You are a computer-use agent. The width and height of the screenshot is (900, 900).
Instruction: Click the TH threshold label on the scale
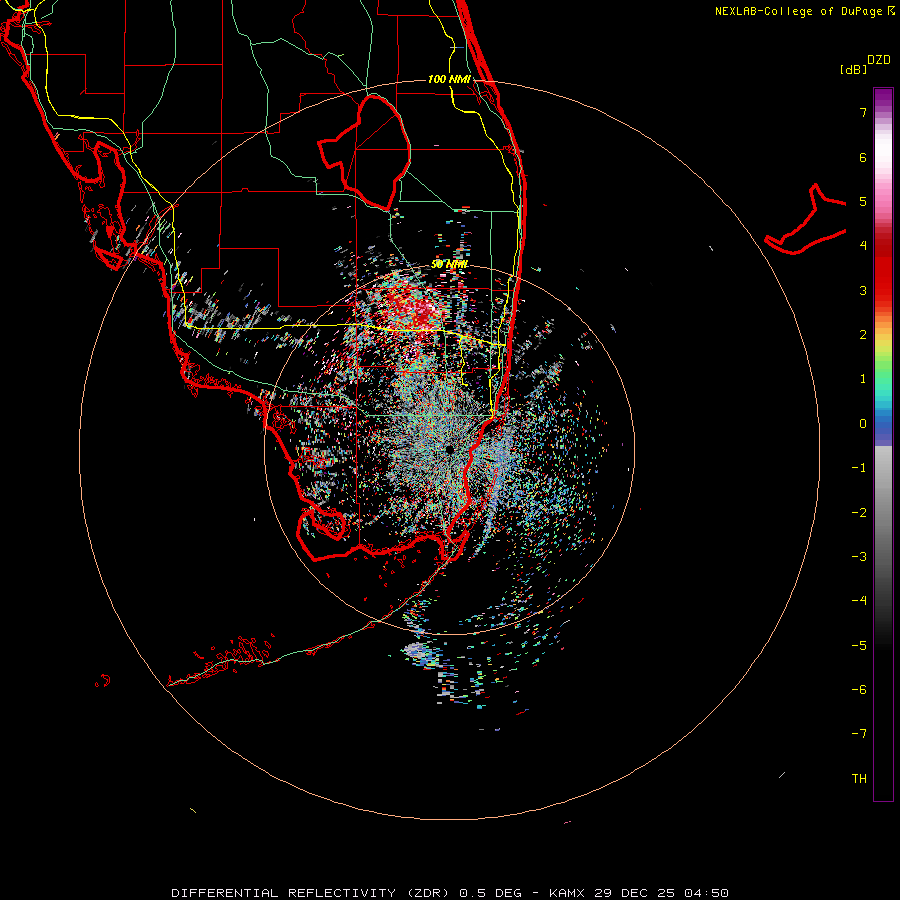click(x=859, y=779)
